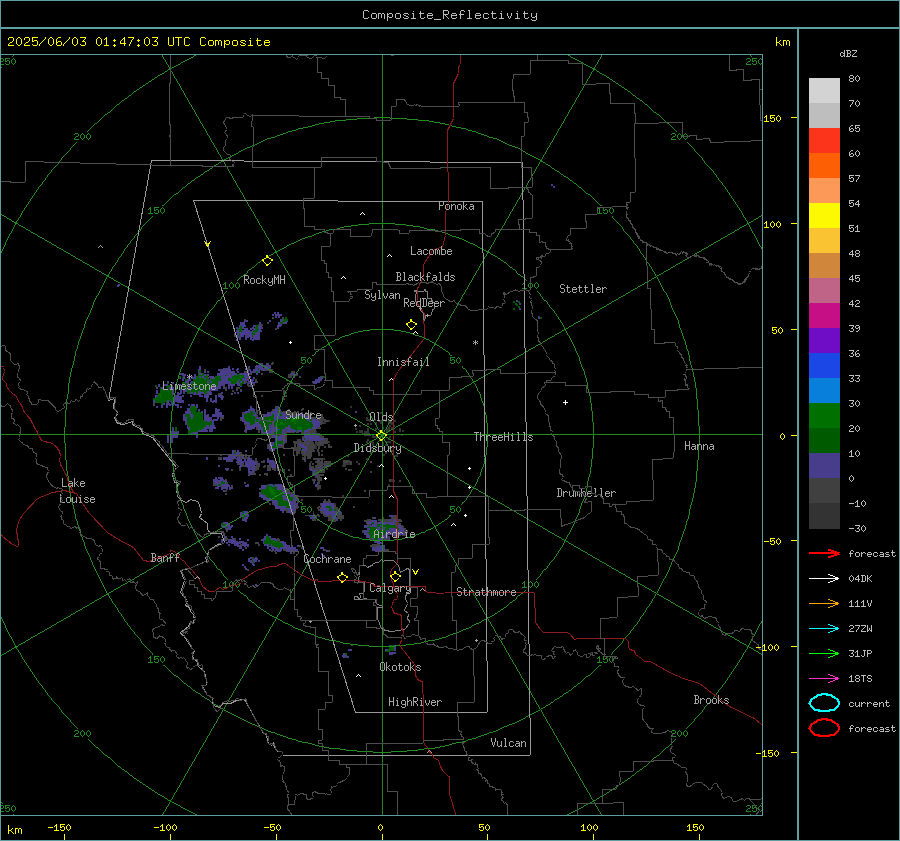
Task: Click the Drumheller label
Action: click(586, 493)
